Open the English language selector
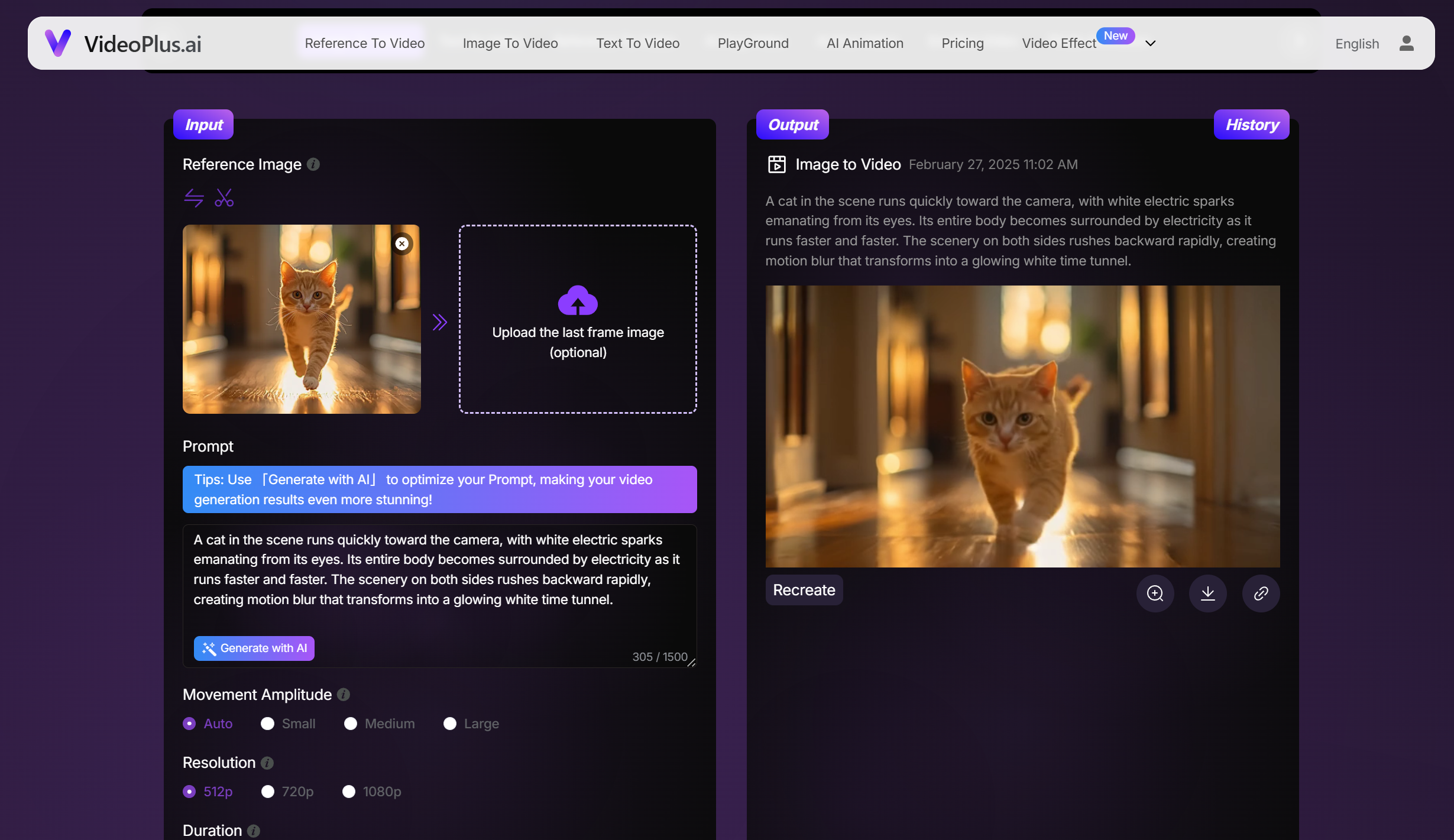The image size is (1454, 840). [1356, 44]
